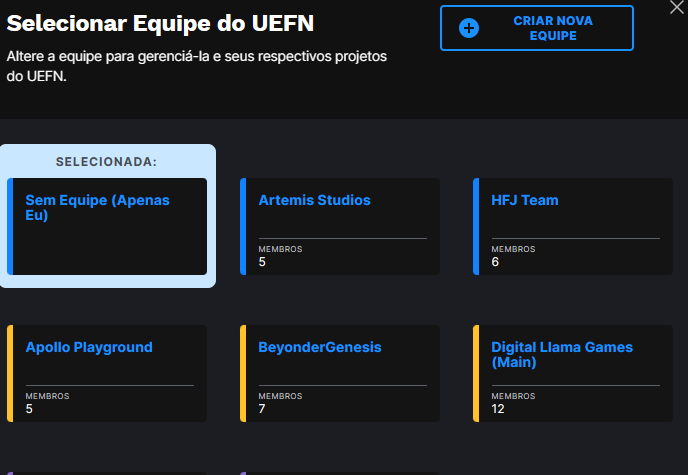The height and width of the screenshot is (475, 688).
Task: Click the yellow stripe on Apollo Playground card
Action: click(10, 373)
